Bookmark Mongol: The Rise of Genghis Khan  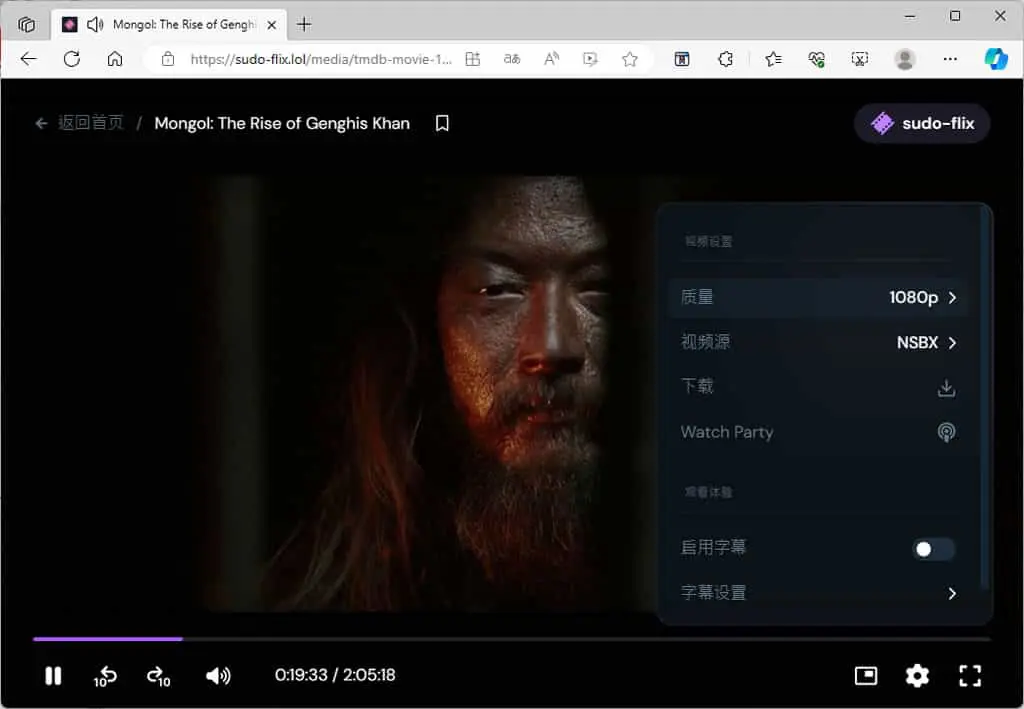coord(442,123)
